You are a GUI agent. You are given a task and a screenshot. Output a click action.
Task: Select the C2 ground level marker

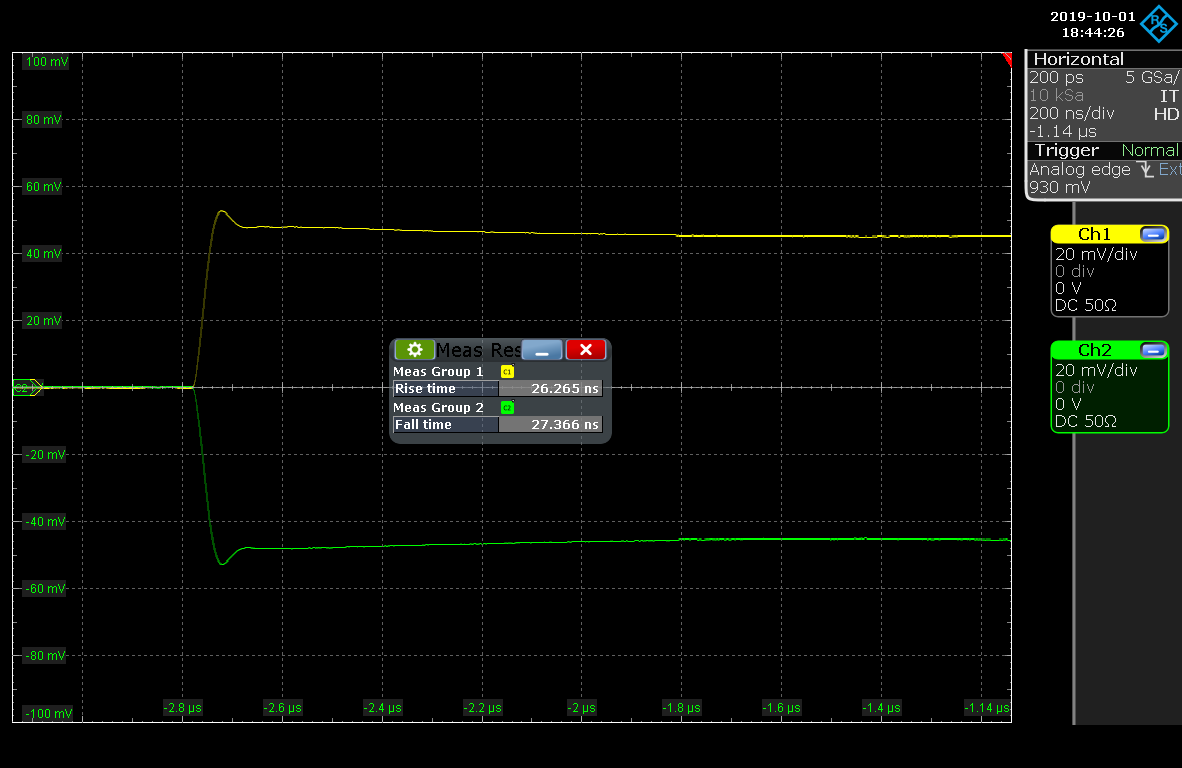(27, 388)
